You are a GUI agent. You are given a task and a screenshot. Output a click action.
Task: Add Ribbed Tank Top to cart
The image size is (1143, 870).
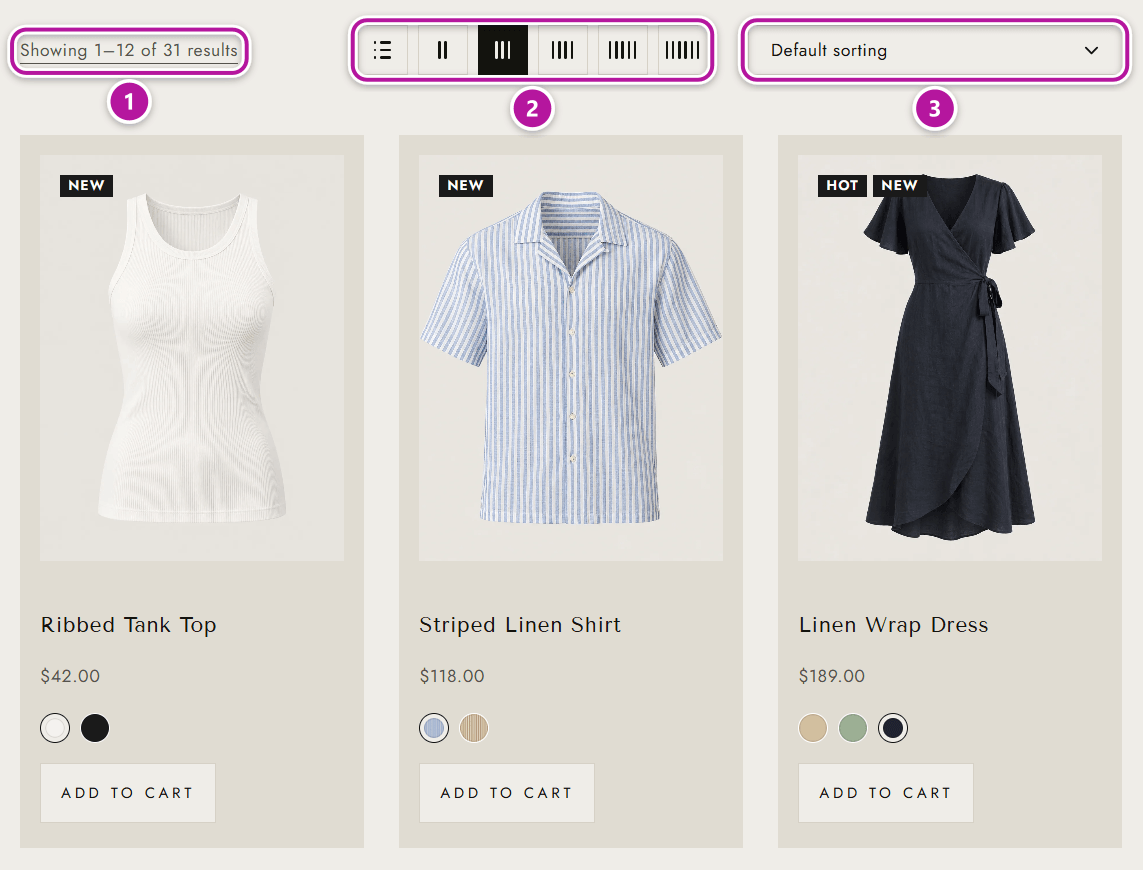[x=128, y=793]
